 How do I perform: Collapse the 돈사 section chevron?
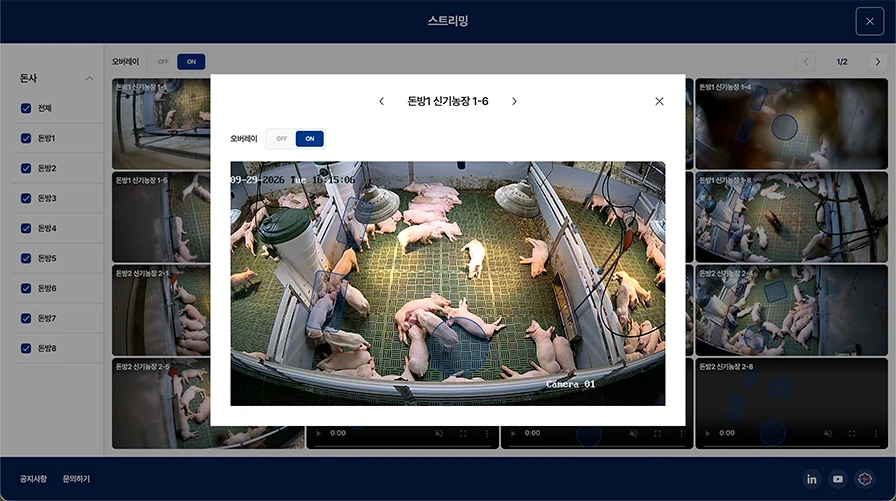point(89,78)
